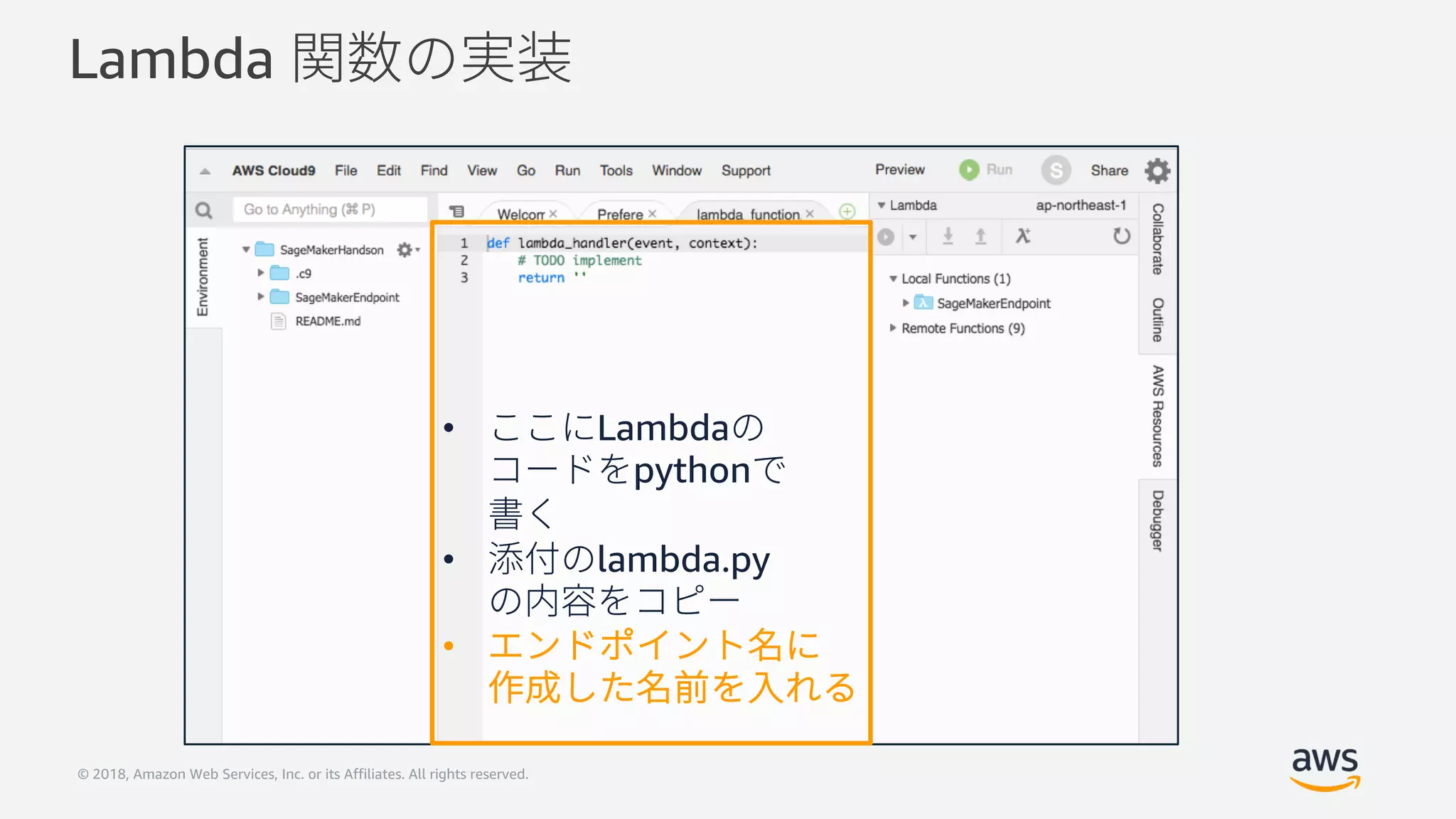Collapse the menu bar with up arrow

click(205, 171)
